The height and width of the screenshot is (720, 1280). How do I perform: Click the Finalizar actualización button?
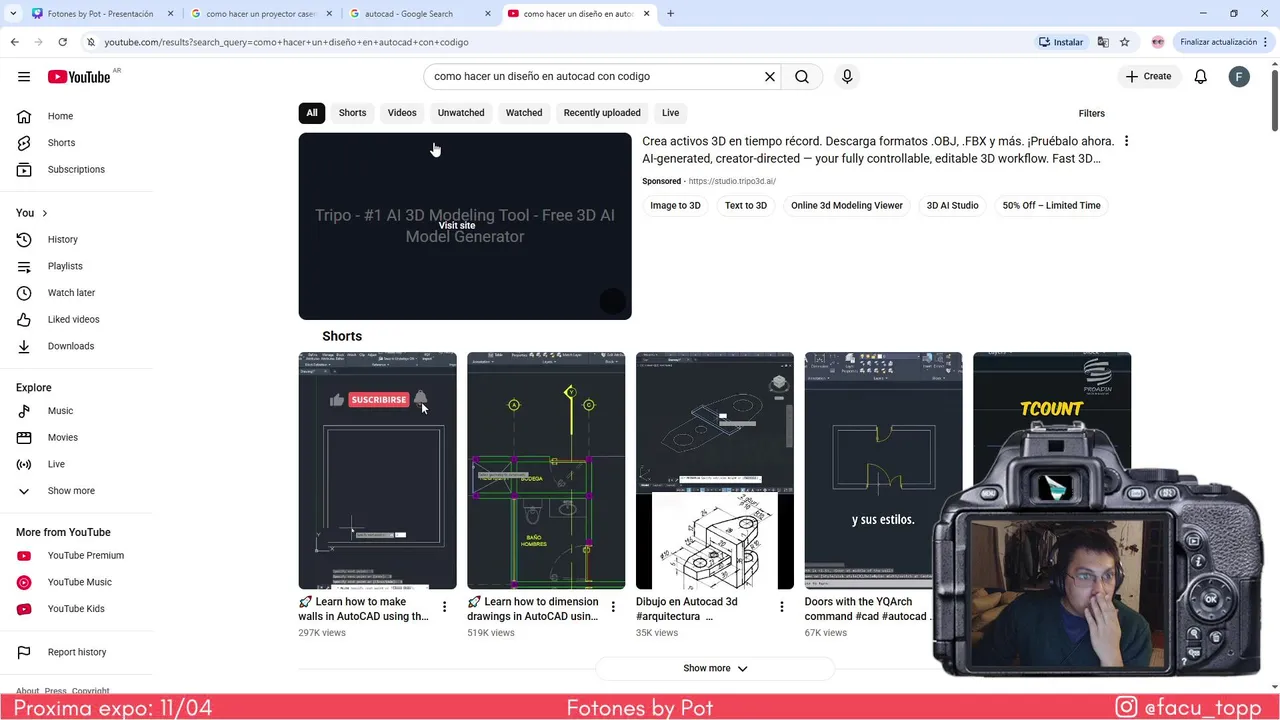click(x=1224, y=42)
